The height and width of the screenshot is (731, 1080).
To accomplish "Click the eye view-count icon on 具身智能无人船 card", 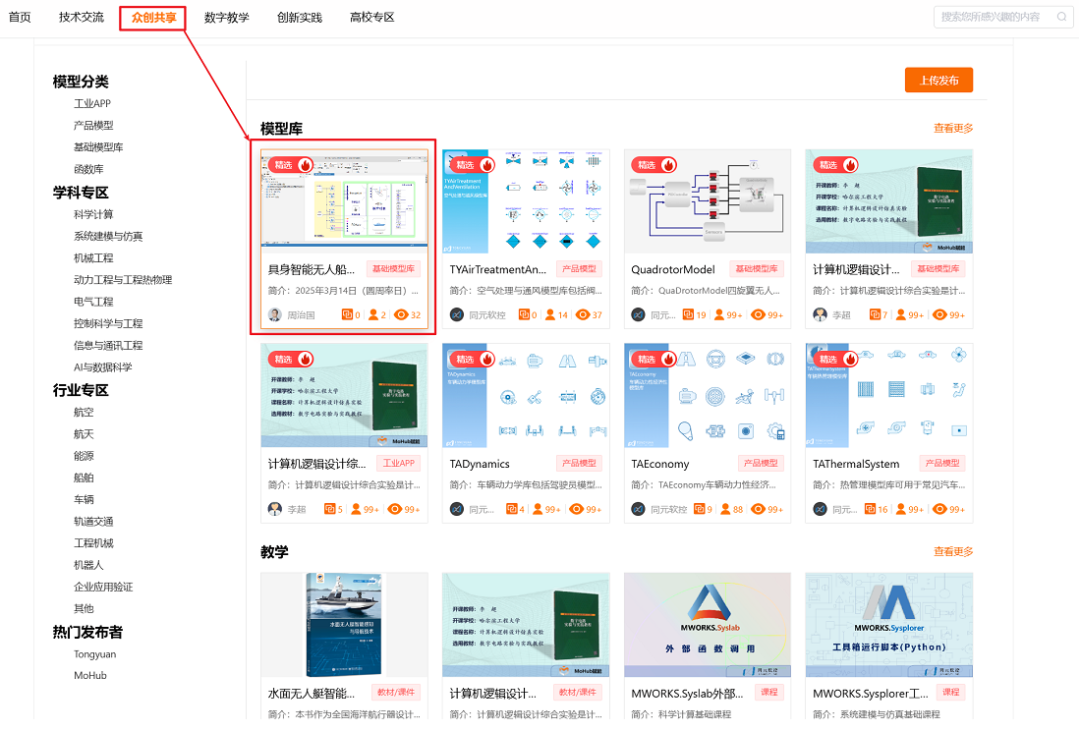I will [402, 314].
